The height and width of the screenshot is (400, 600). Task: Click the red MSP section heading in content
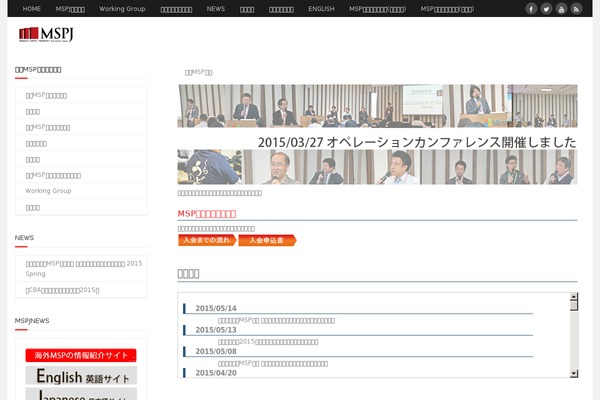tap(207, 214)
